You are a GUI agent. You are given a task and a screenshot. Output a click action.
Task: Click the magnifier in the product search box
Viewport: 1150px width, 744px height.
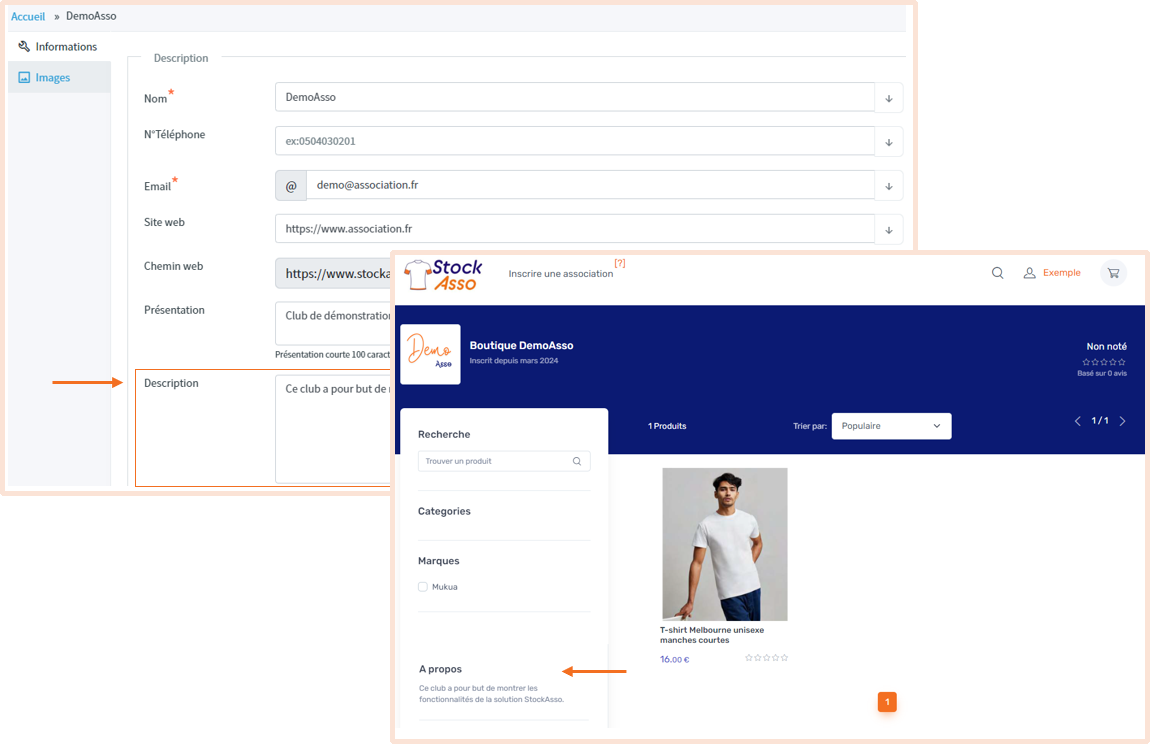click(577, 461)
